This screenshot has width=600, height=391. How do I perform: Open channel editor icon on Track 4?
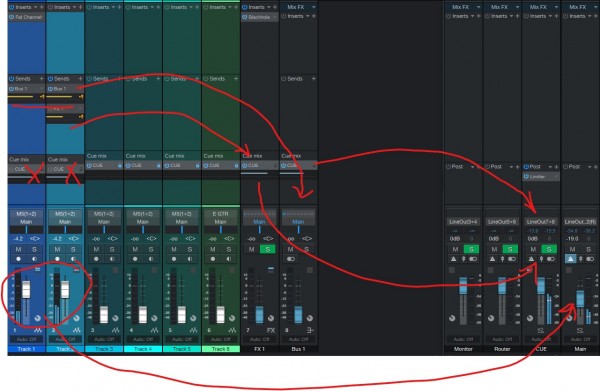(155, 330)
